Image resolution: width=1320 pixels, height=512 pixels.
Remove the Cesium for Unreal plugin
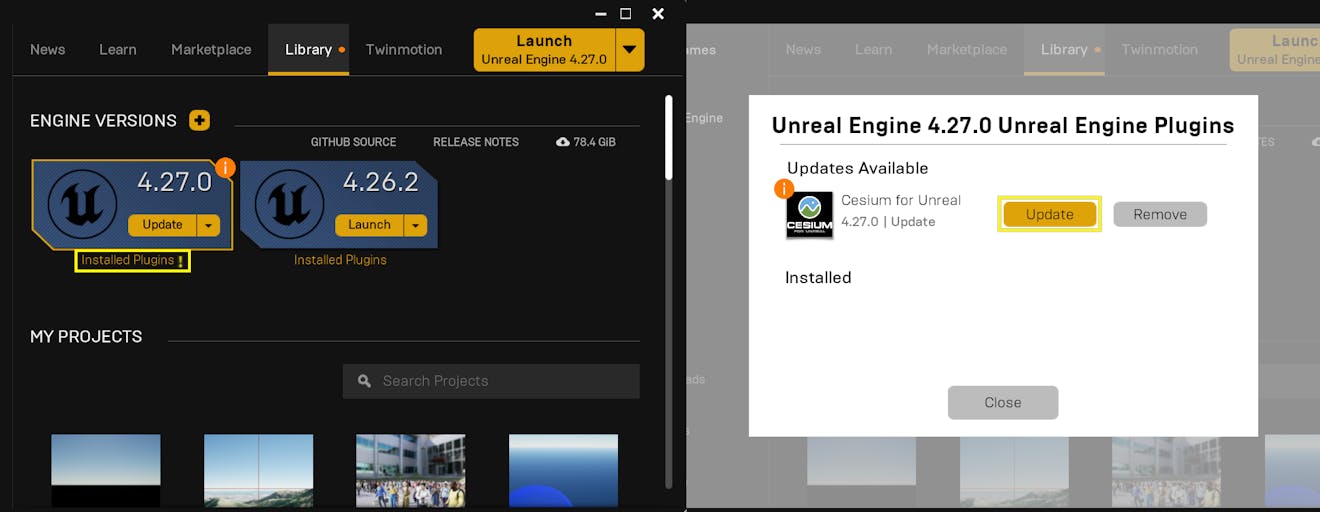1160,214
